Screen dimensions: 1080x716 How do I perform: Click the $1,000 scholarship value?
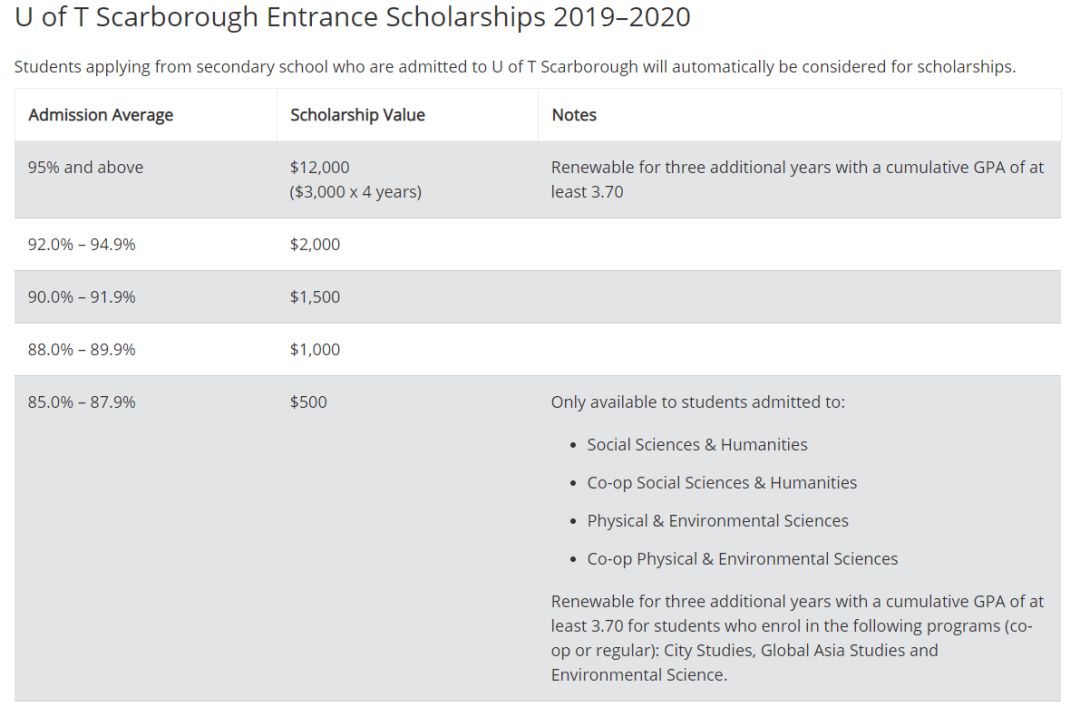point(315,349)
